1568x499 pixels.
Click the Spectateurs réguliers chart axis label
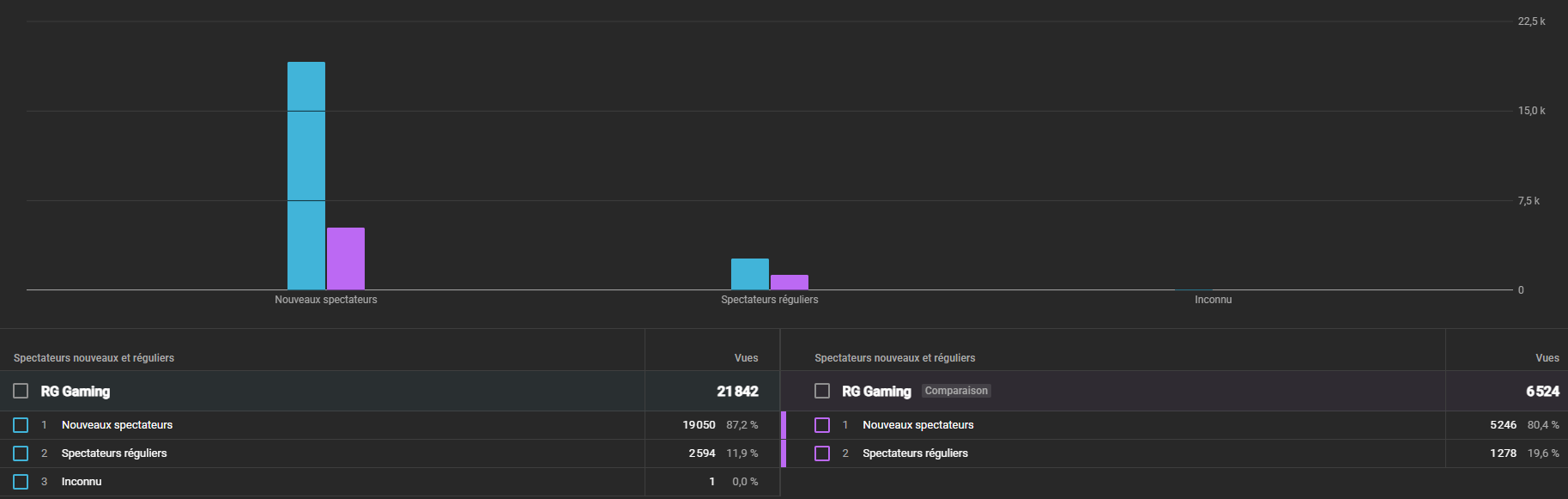770,300
